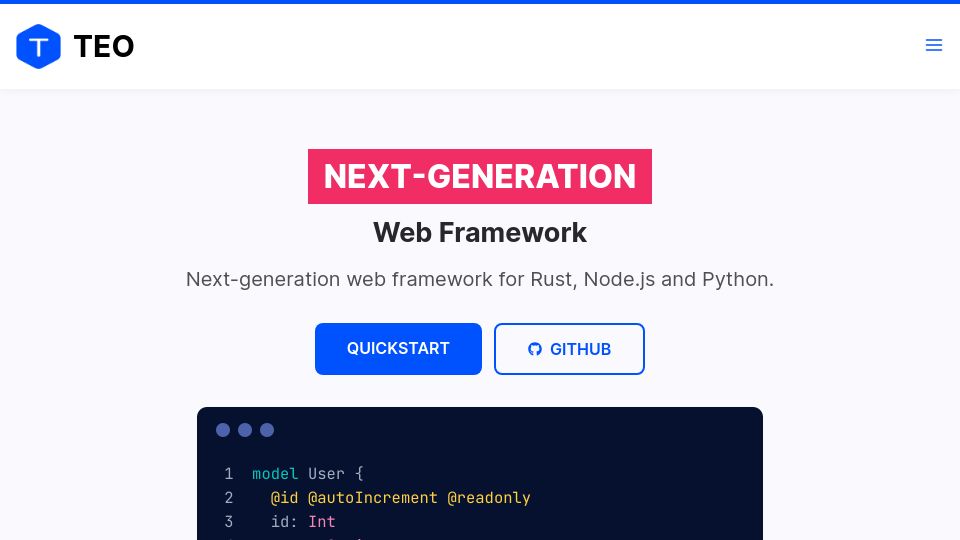Click the tagline mentioning Rust, Node.js and Python

479,279
